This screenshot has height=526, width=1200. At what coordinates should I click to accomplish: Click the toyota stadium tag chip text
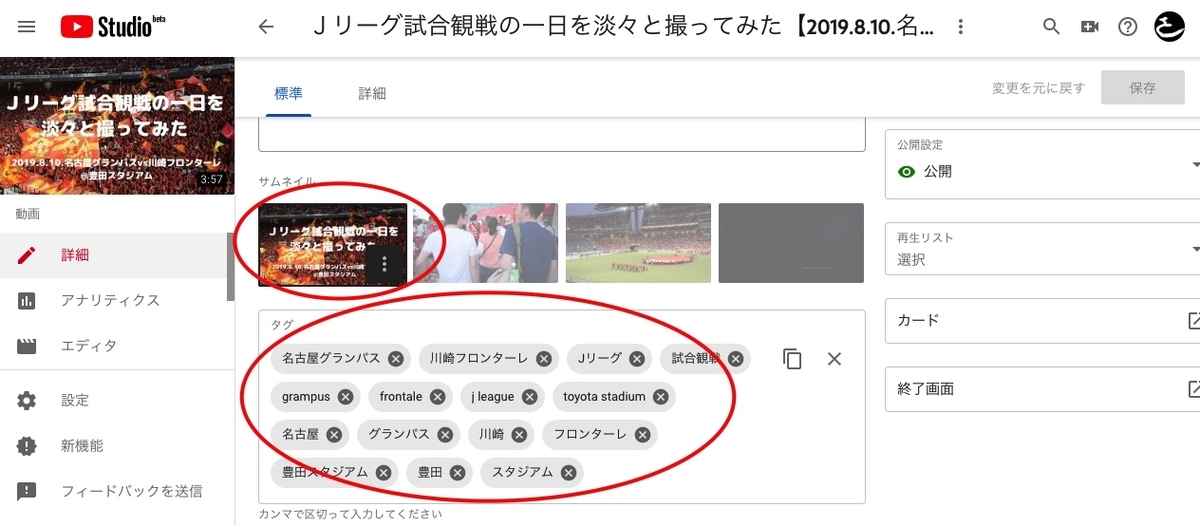[x=604, y=397]
